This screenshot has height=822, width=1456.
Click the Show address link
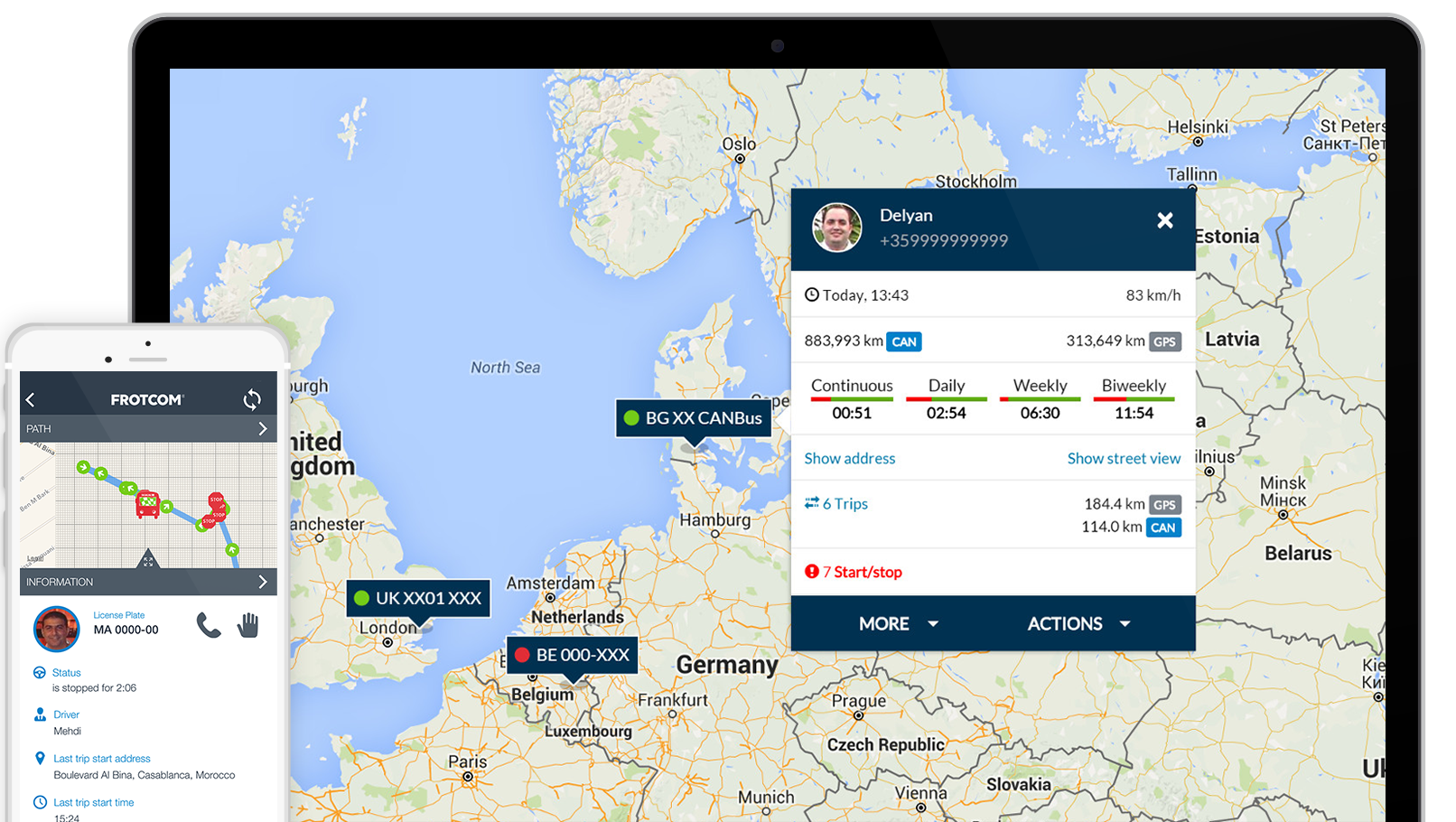point(850,459)
